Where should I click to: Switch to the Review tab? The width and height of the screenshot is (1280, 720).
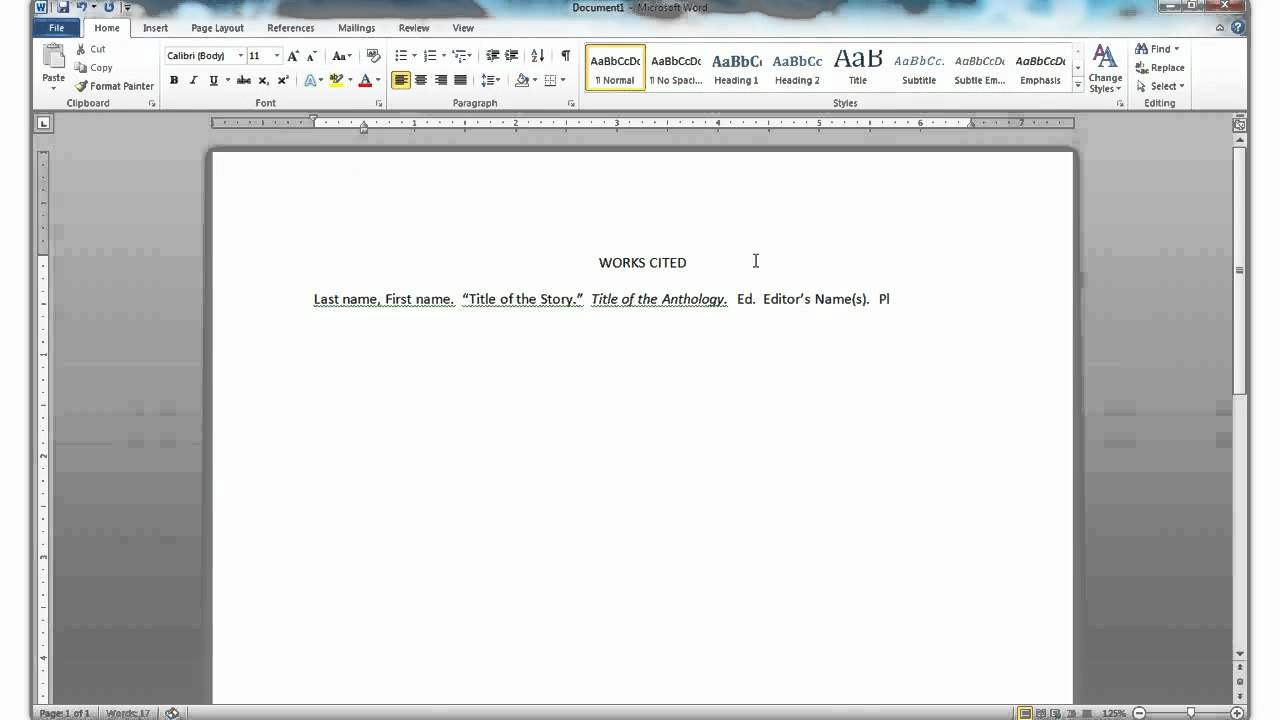point(414,28)
